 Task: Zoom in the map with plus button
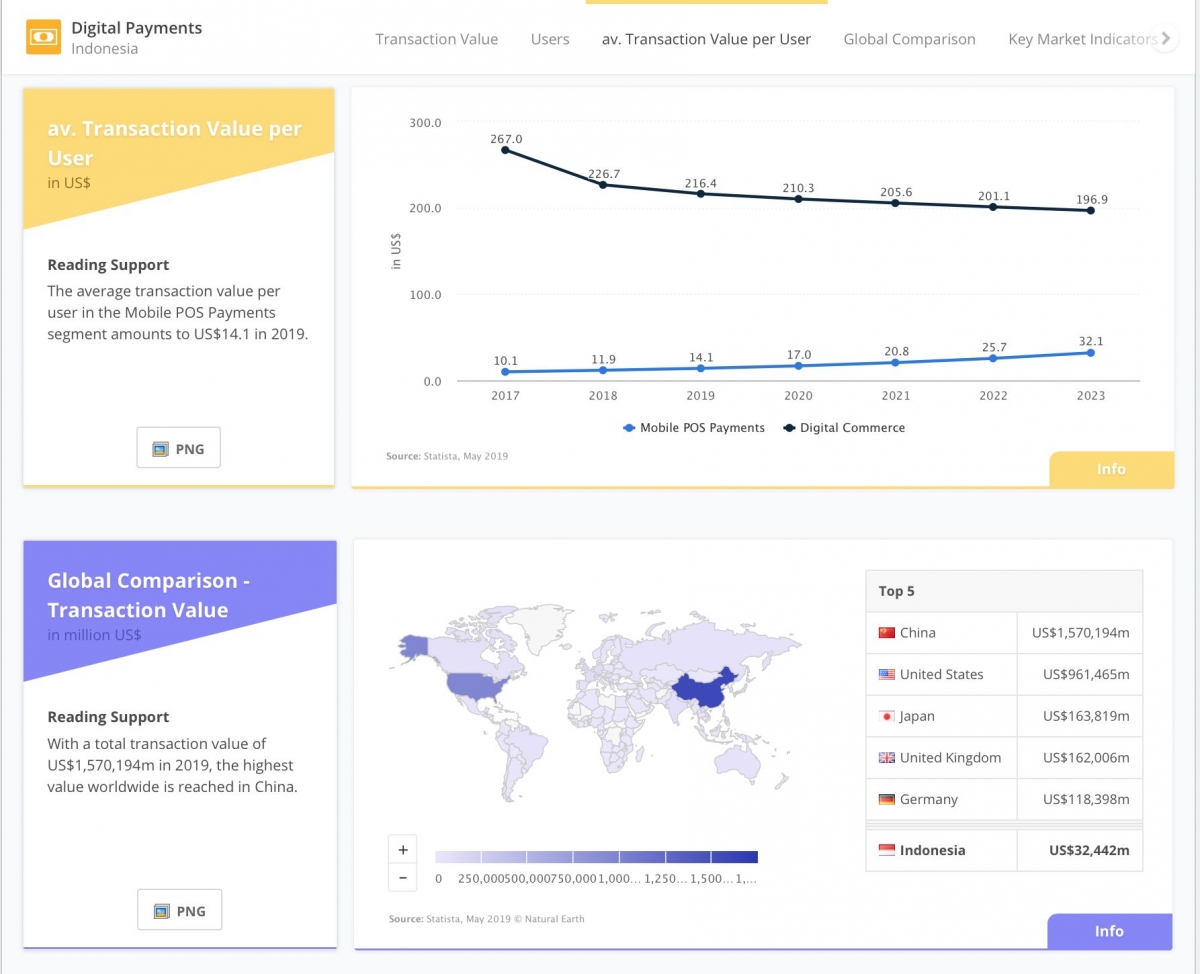click(402, 850)
